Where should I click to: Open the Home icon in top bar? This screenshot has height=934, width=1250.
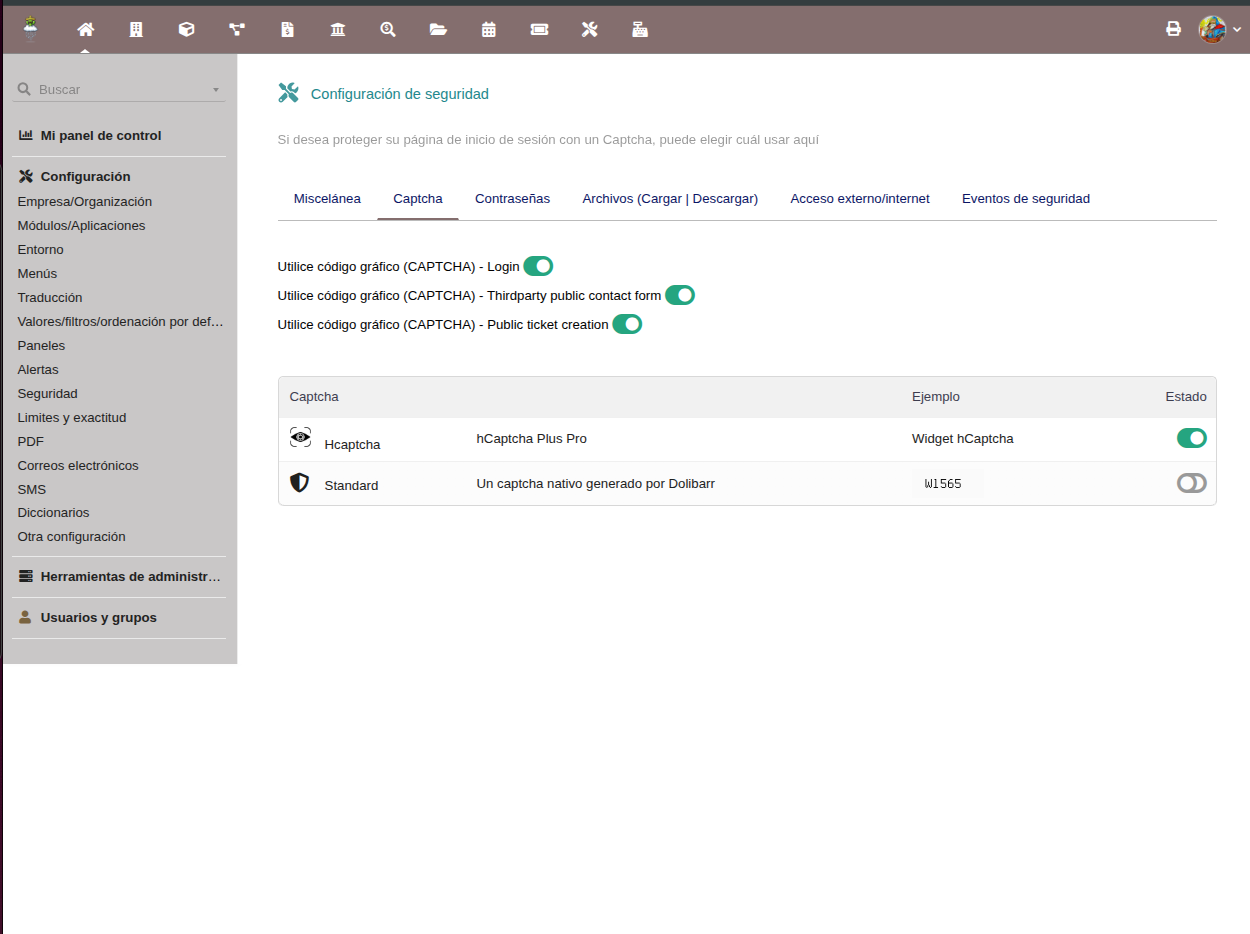85,29
